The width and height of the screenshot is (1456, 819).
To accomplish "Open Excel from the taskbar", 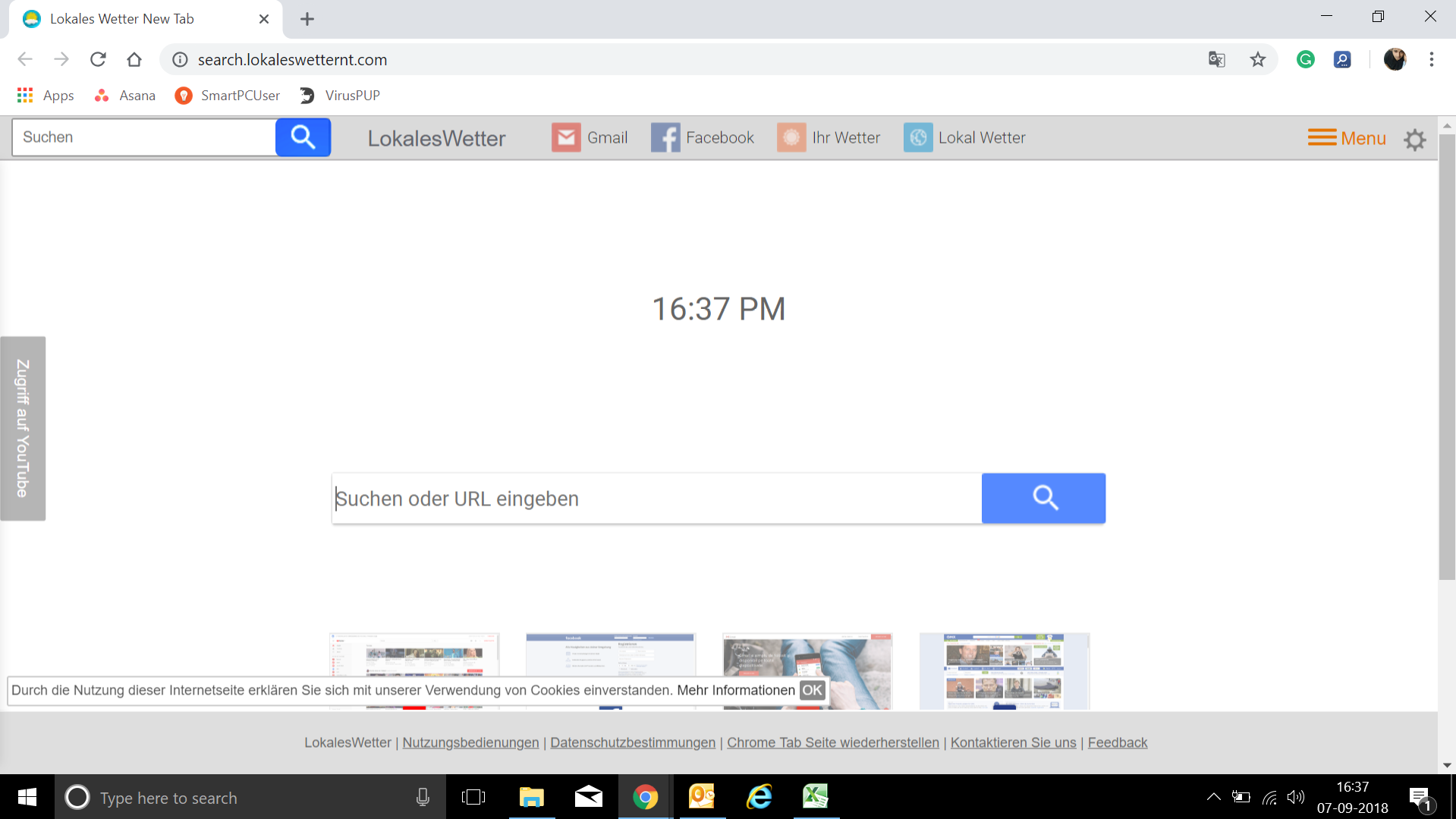I will tap(816, 797).
